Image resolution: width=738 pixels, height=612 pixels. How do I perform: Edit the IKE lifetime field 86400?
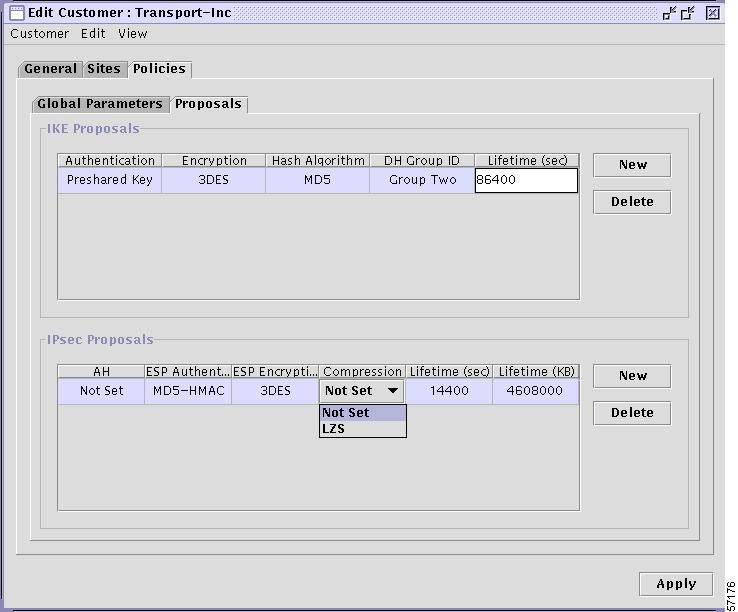pos(526,180)
